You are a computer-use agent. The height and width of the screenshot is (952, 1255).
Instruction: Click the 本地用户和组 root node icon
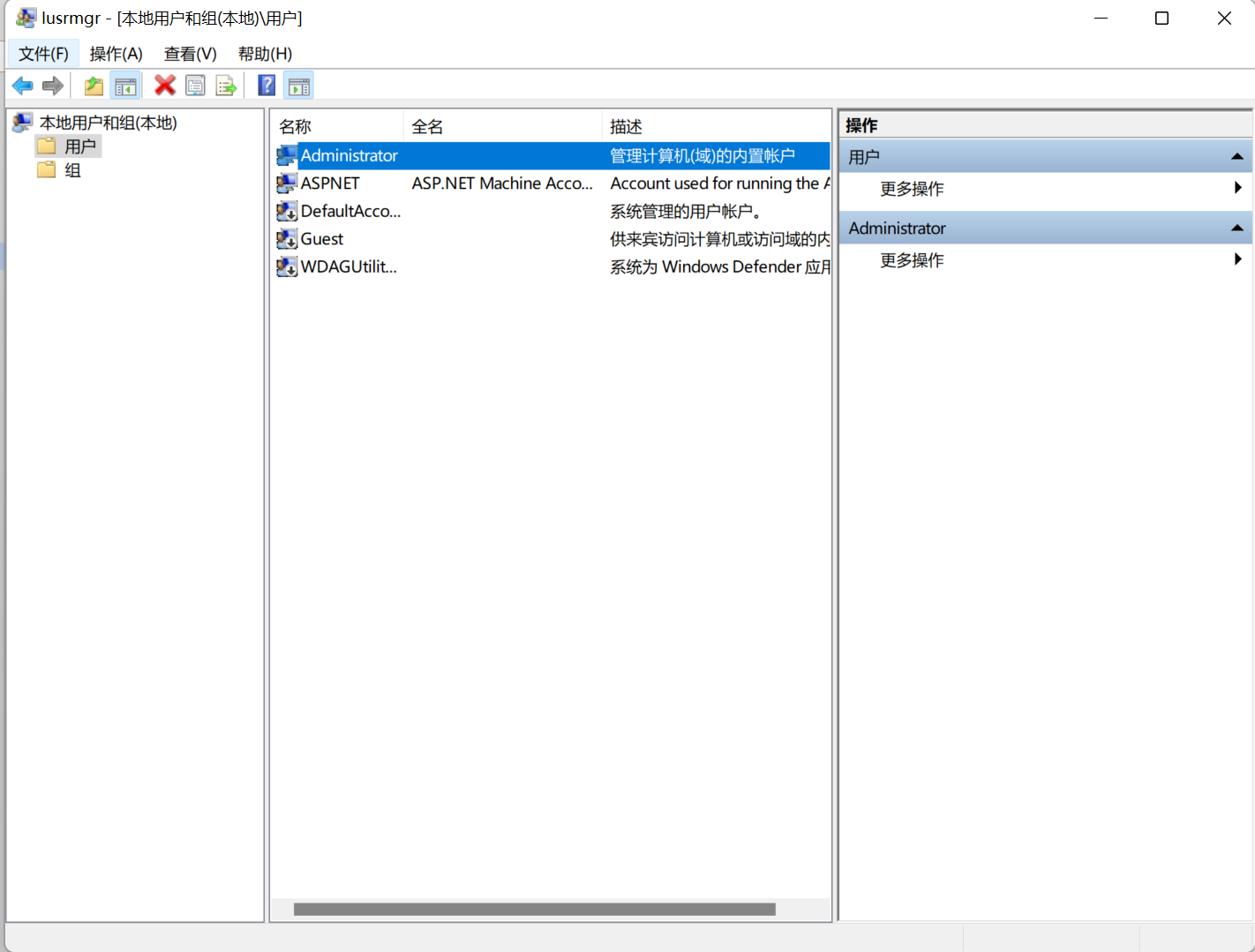(22, 122)
